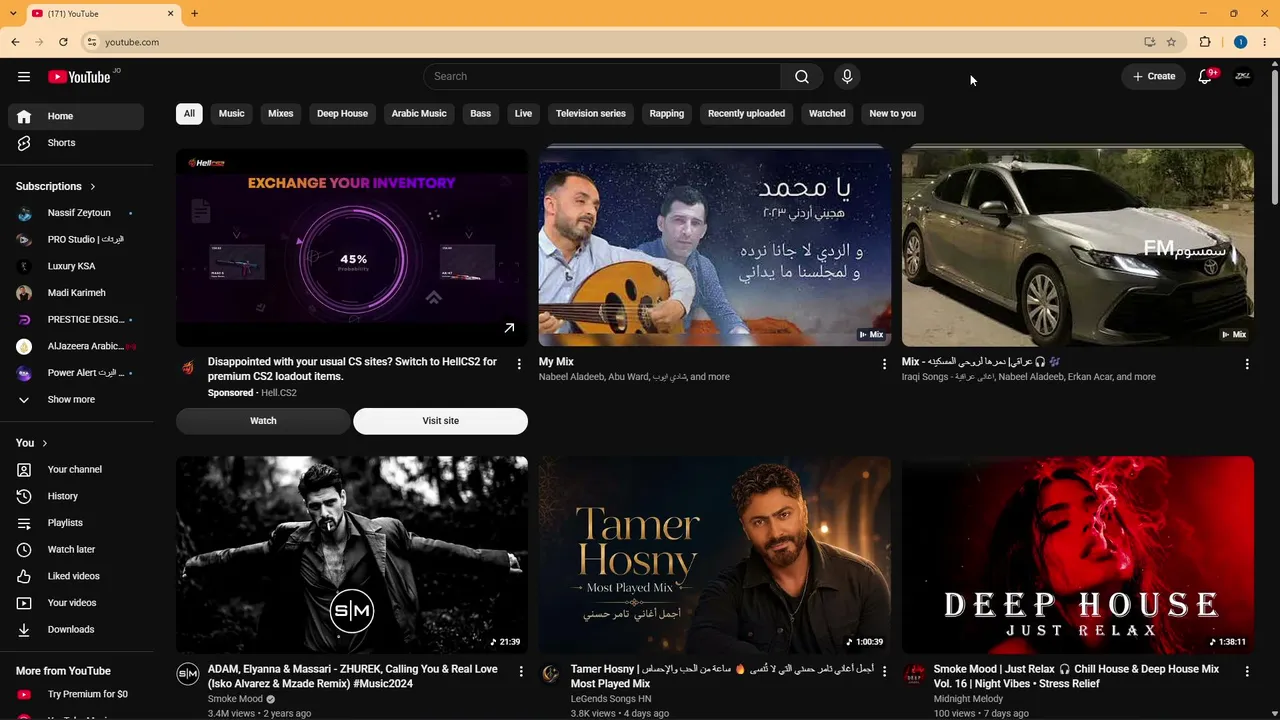Expand Show more subscriptions

coord(76,400)
